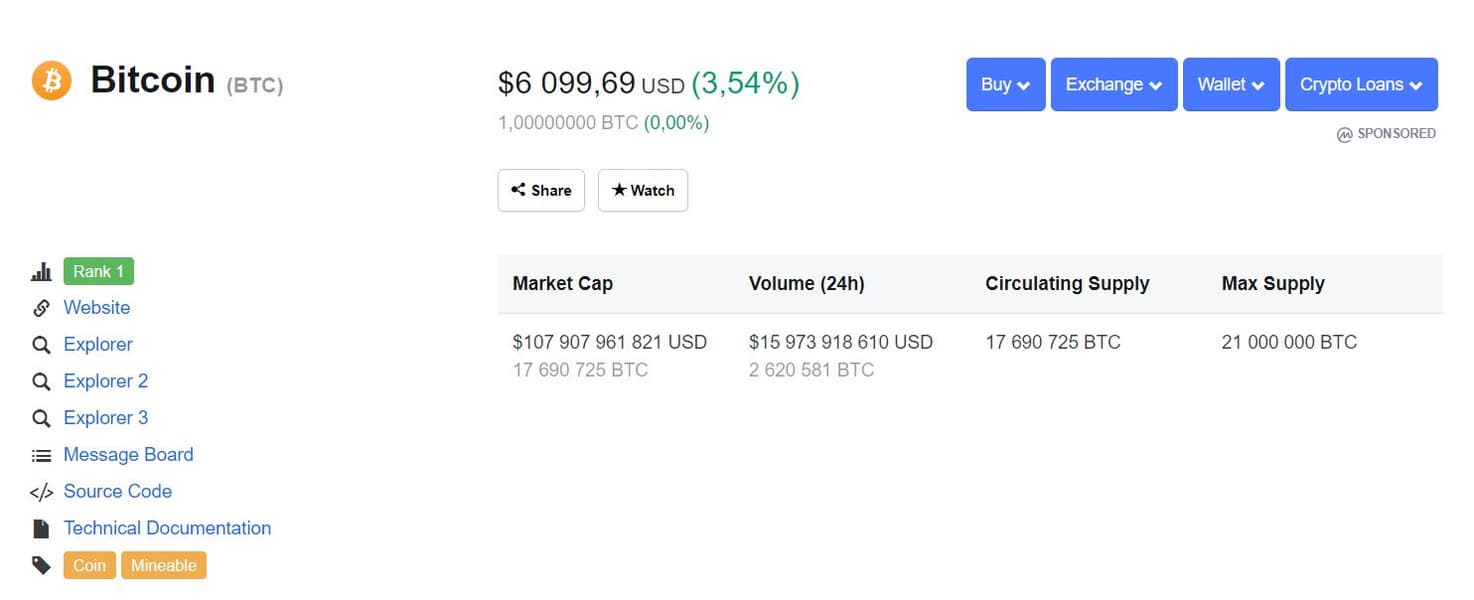
Task: Click the chain link icon beside Website
Action: coord(41,308)
